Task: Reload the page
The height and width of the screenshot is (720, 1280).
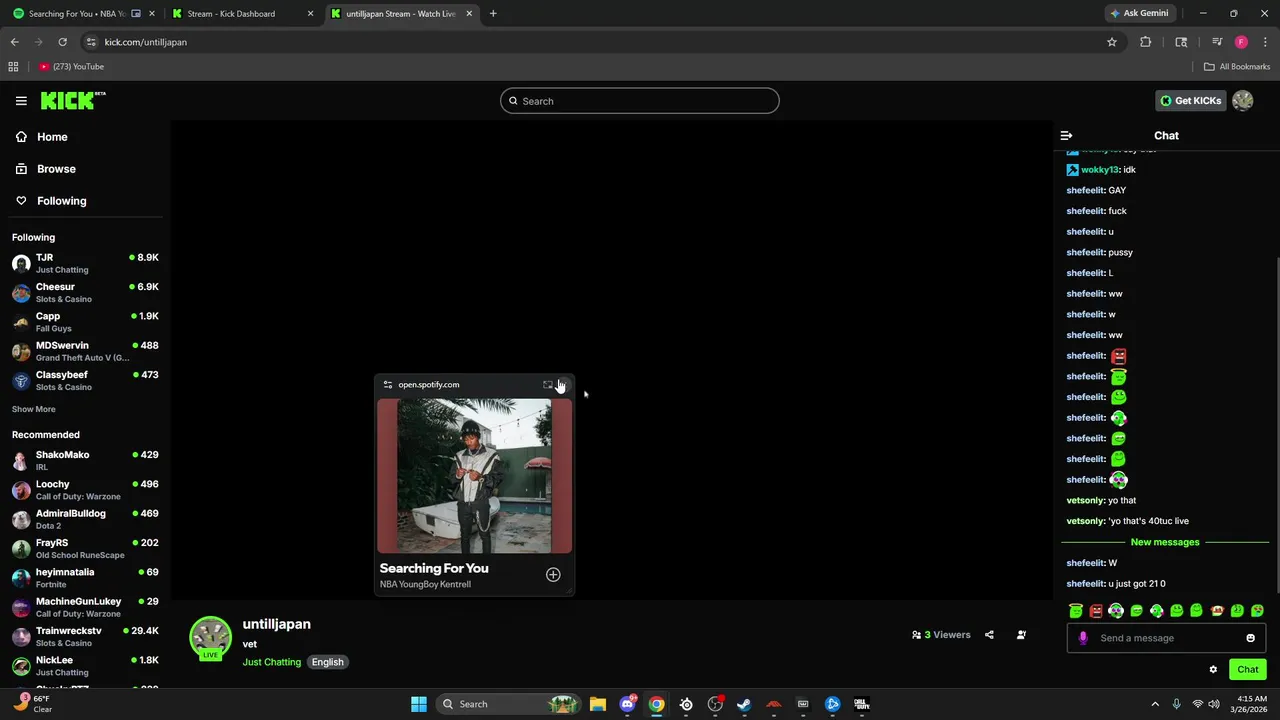Action: [x=62, y=42]
